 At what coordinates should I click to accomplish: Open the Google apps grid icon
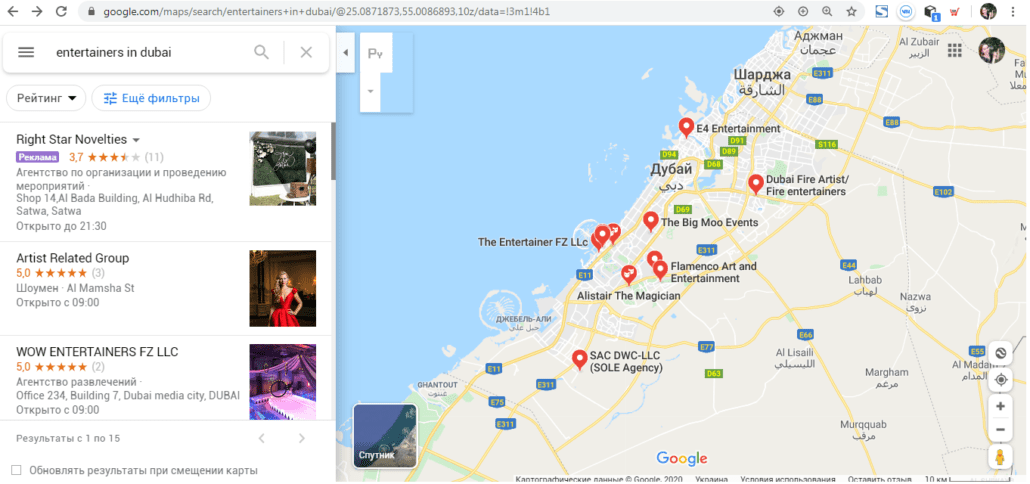tap(954, 51)
